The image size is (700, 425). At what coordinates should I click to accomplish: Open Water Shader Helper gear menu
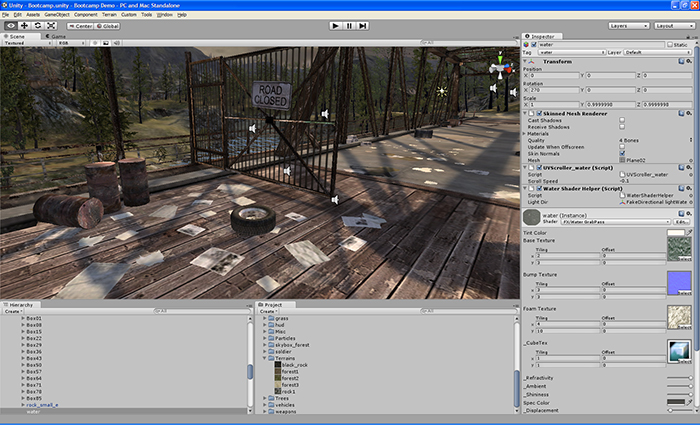pos(689,188)
